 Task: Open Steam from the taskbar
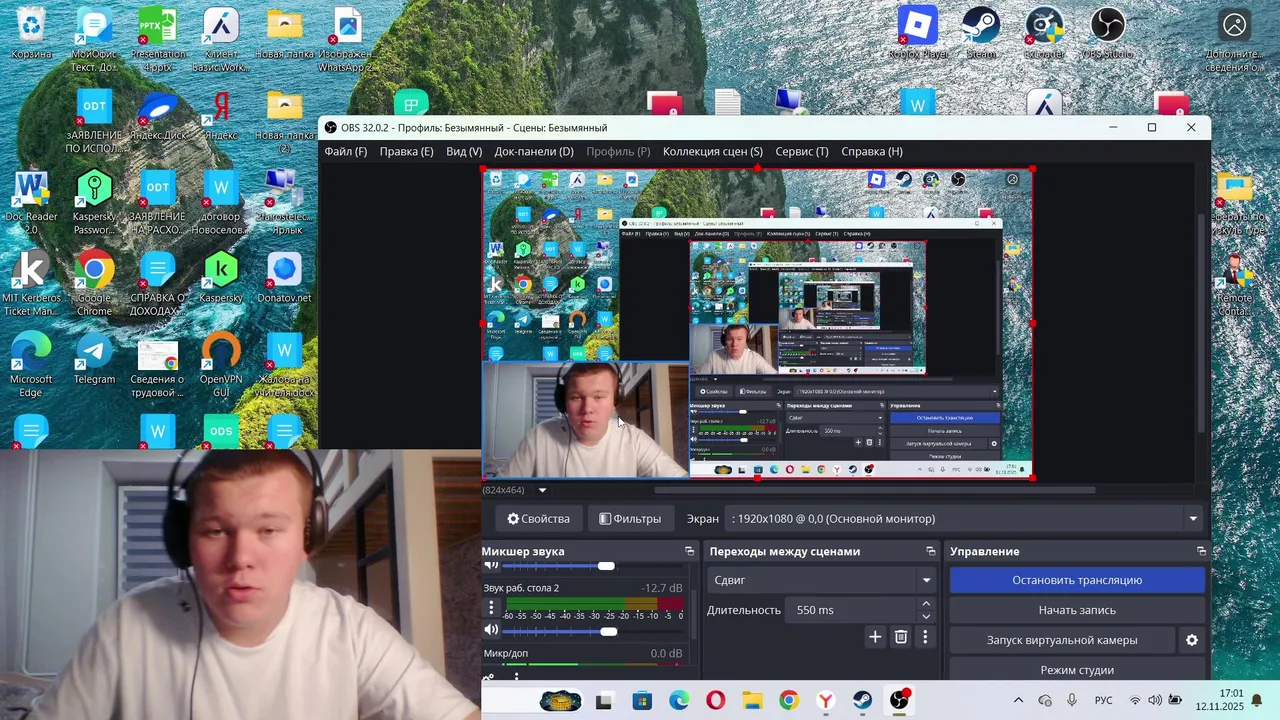pos(862,700)
